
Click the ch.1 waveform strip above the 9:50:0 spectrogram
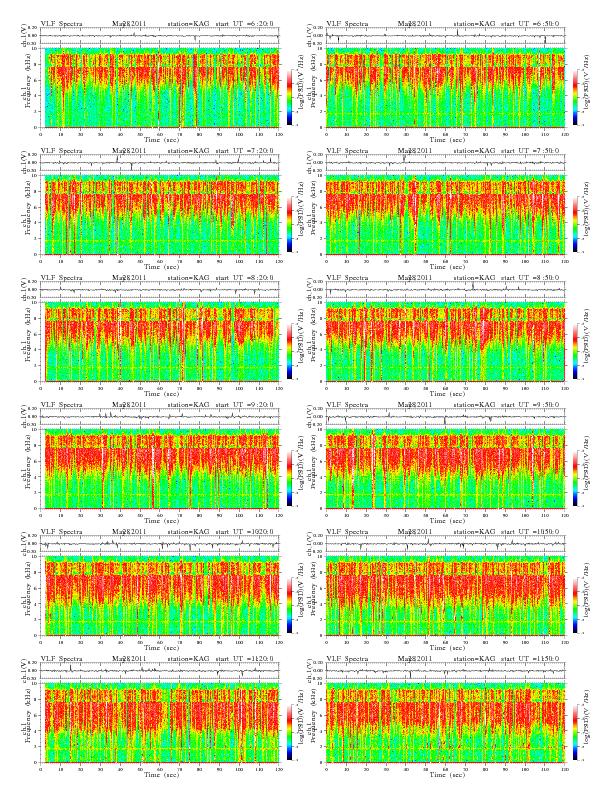pyautogui.click(x=445, y=417)
